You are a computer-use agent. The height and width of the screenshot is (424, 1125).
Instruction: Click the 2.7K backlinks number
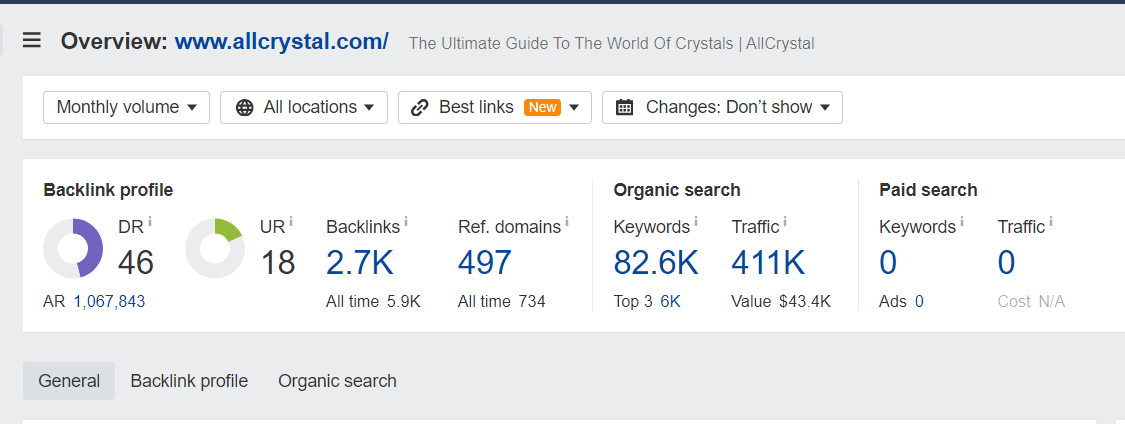359,263
